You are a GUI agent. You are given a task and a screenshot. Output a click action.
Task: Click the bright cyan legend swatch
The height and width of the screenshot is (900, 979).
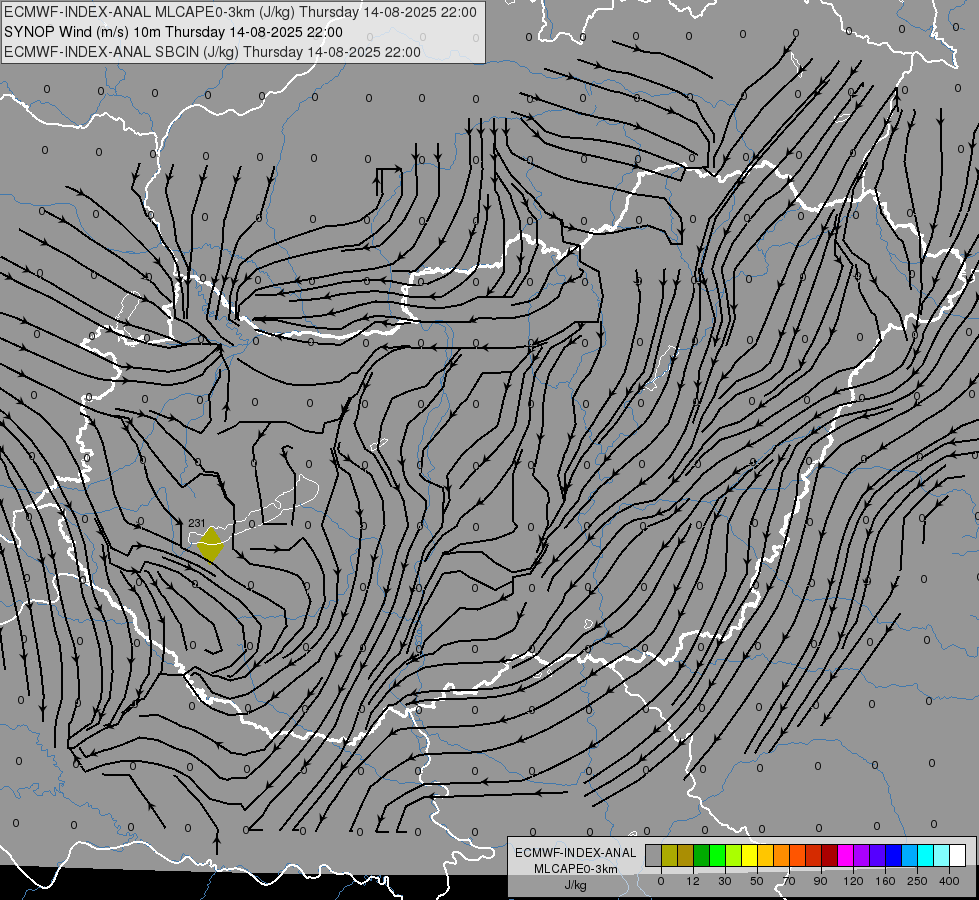pyautogui.click(x=926, y=855)
